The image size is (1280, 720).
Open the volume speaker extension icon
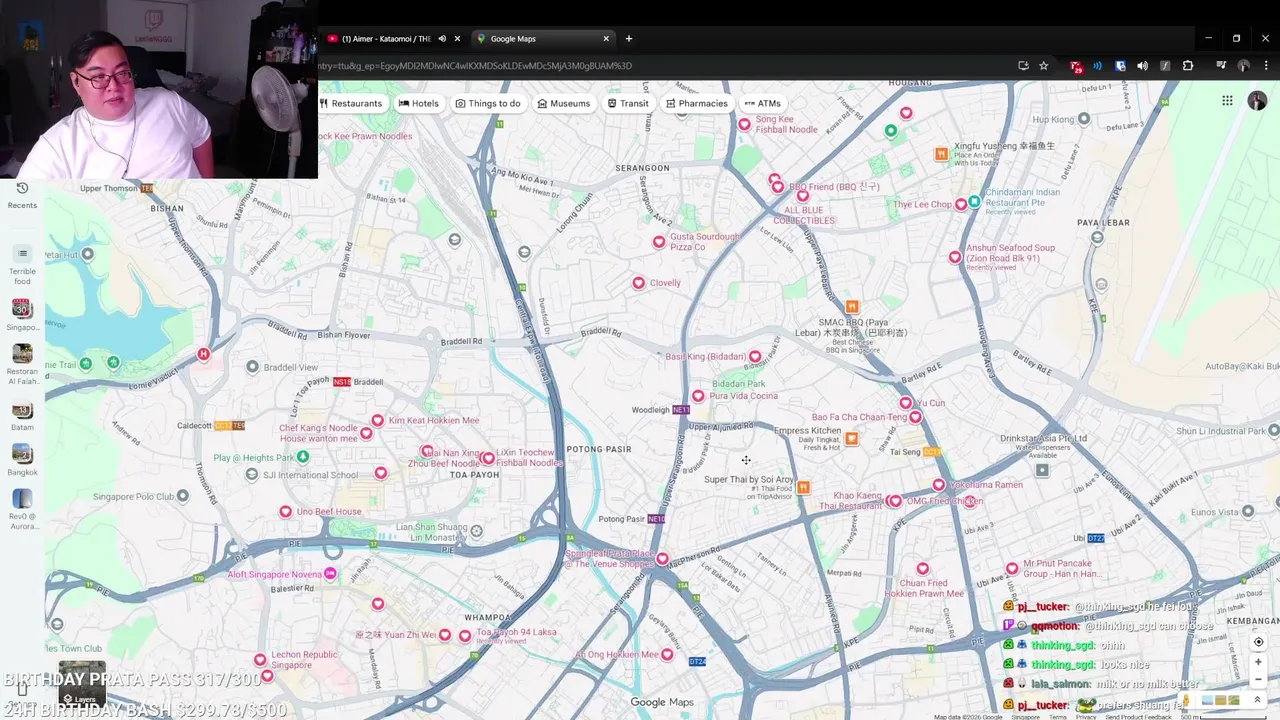(1142, 66)
